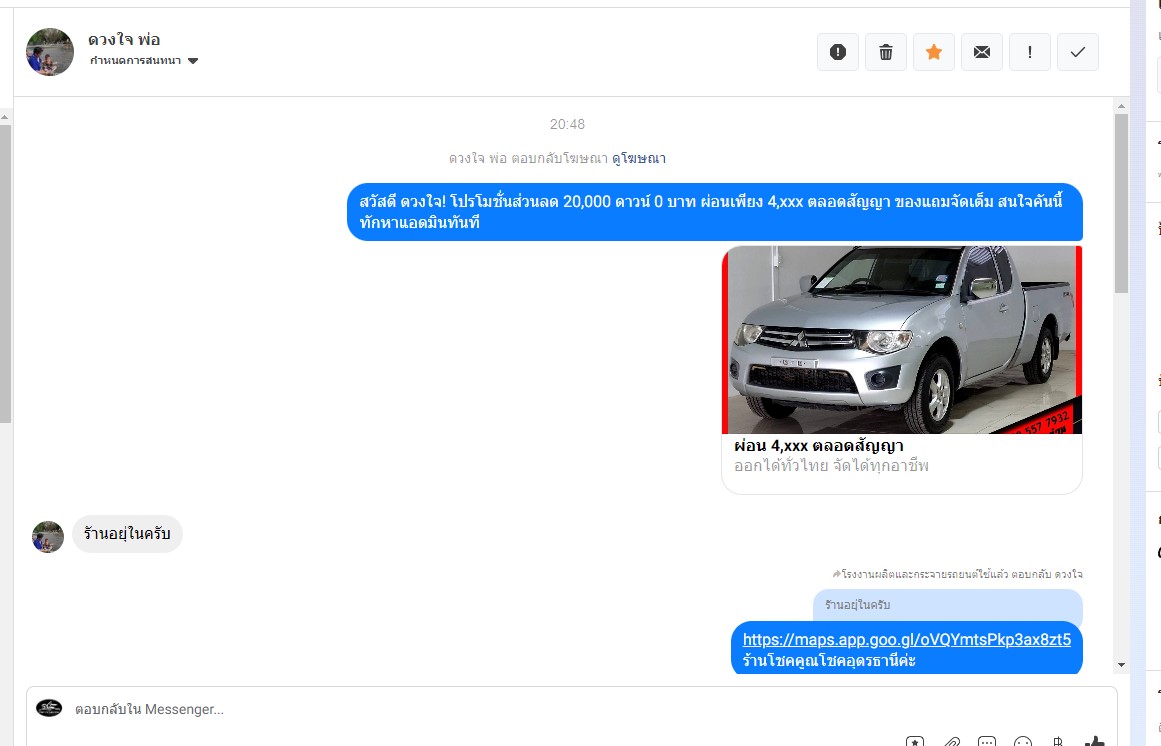Attach a file with paperclip icon
This screenshot has width=1161, height=746.
(951, 741)
